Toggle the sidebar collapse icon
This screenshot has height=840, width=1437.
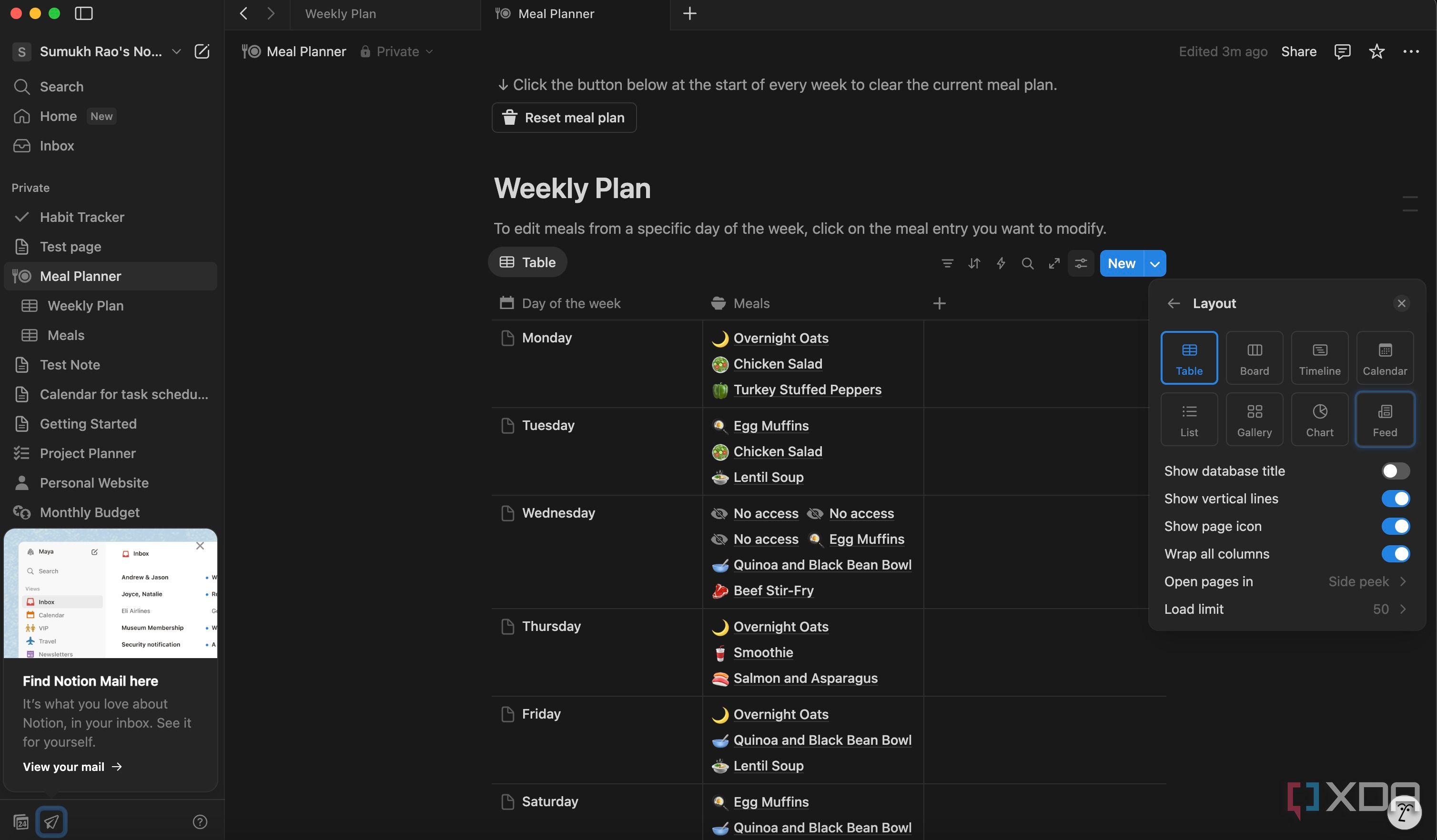pyautogui.click(x=84, y=13)
